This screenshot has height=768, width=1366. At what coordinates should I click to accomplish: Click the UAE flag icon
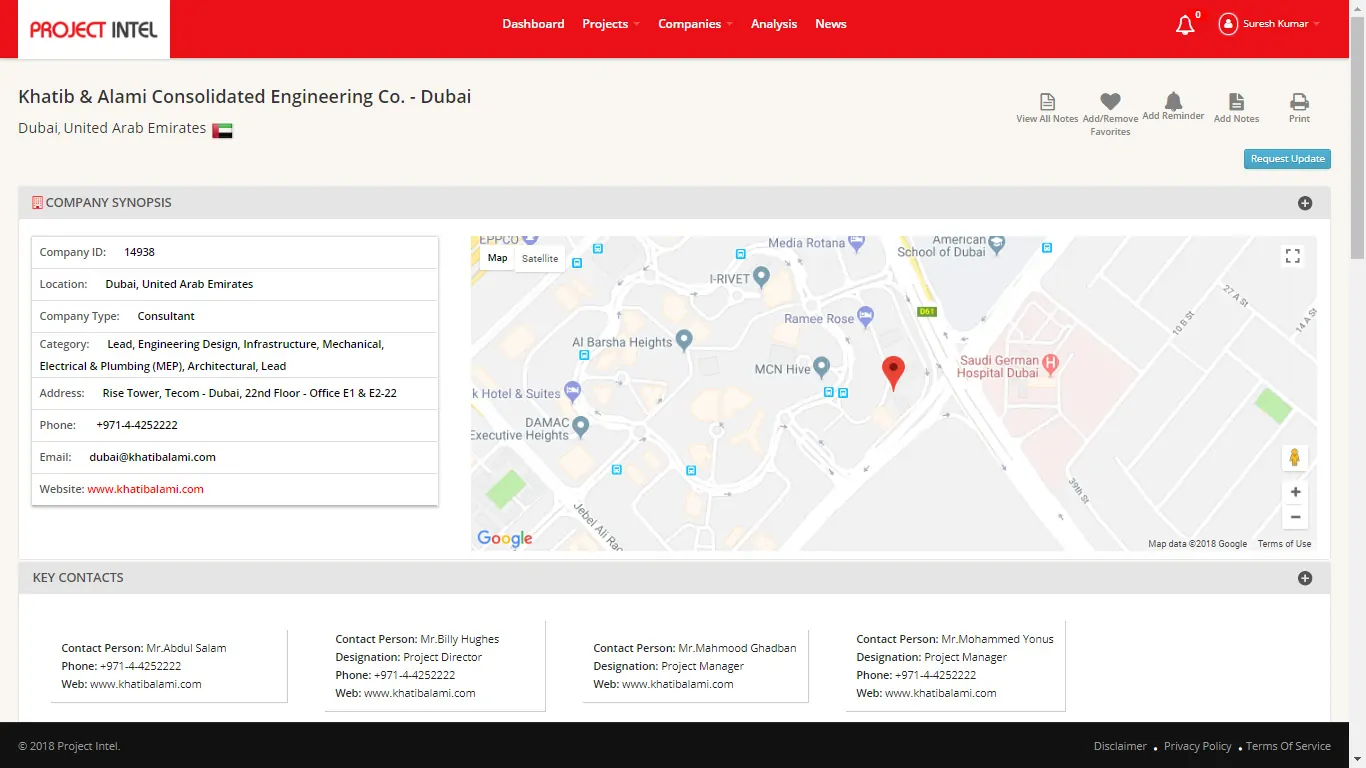coord(222,130)
